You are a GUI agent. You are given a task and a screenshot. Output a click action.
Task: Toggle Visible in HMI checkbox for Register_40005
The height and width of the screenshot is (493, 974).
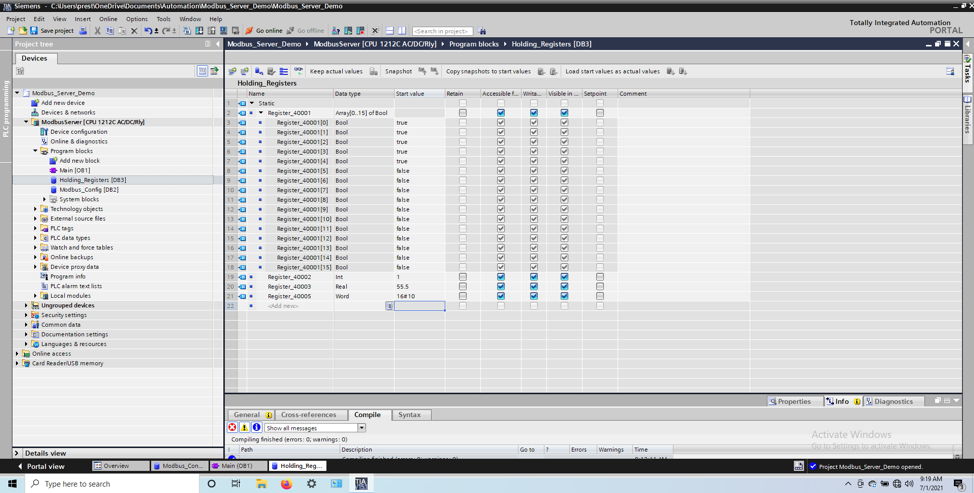564,296
